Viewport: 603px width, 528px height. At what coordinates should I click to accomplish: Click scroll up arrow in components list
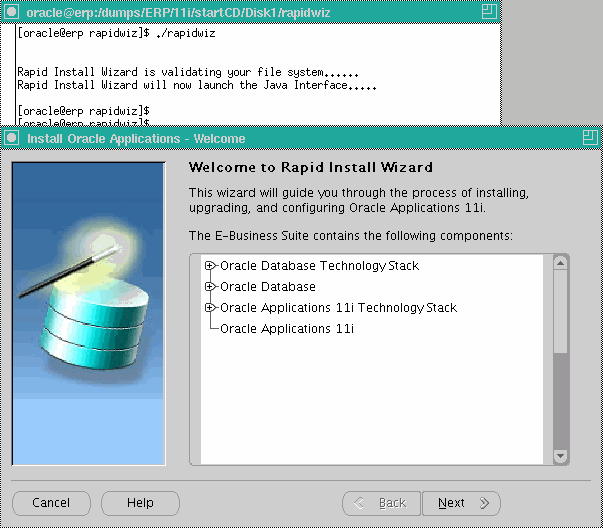click(x=560, y=263)
